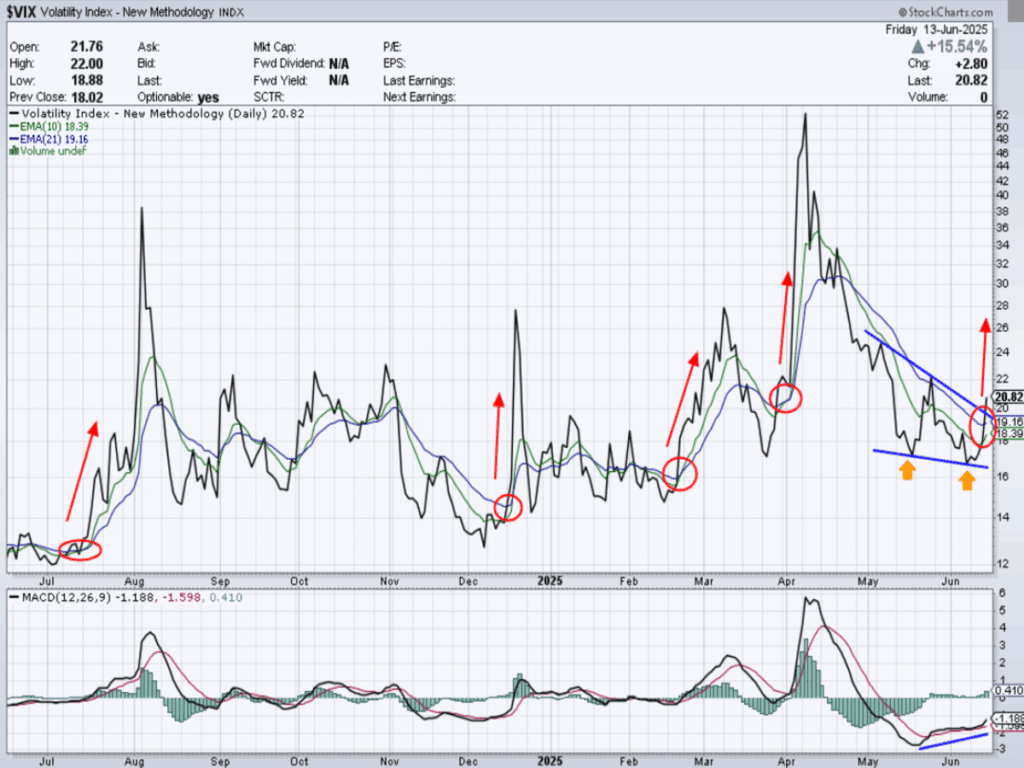Screen dimensions: 1024x768
Task: Select the red circle at the February crossover
Action: tap(679, 473)
